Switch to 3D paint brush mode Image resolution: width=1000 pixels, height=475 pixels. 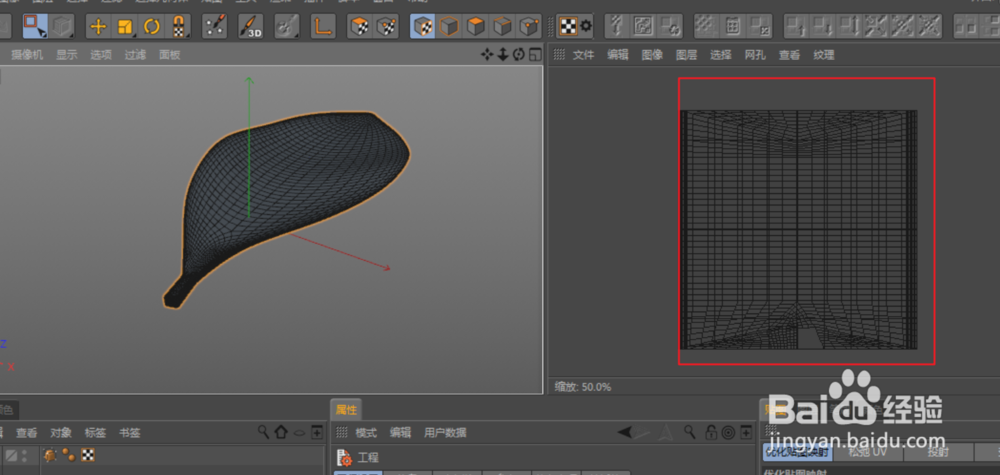click(x=251, y=26)
